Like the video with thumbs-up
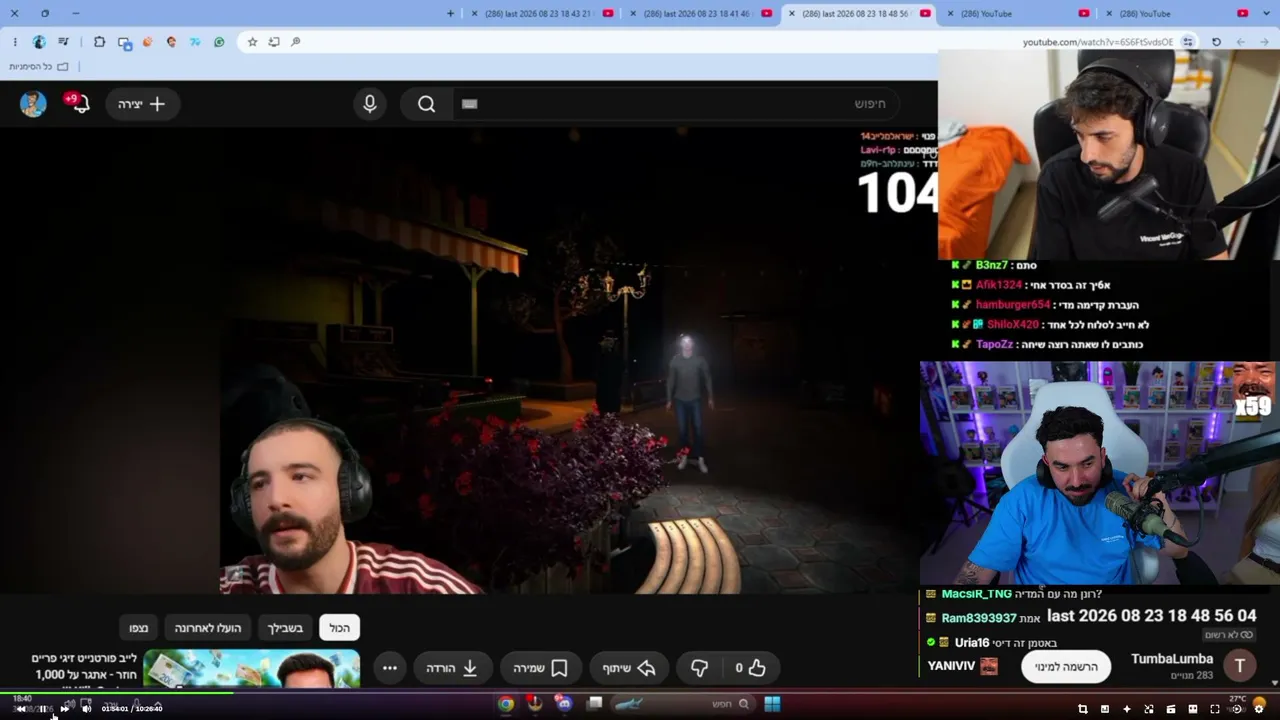The image size is (1280, 720). click(x=750, y=668)
